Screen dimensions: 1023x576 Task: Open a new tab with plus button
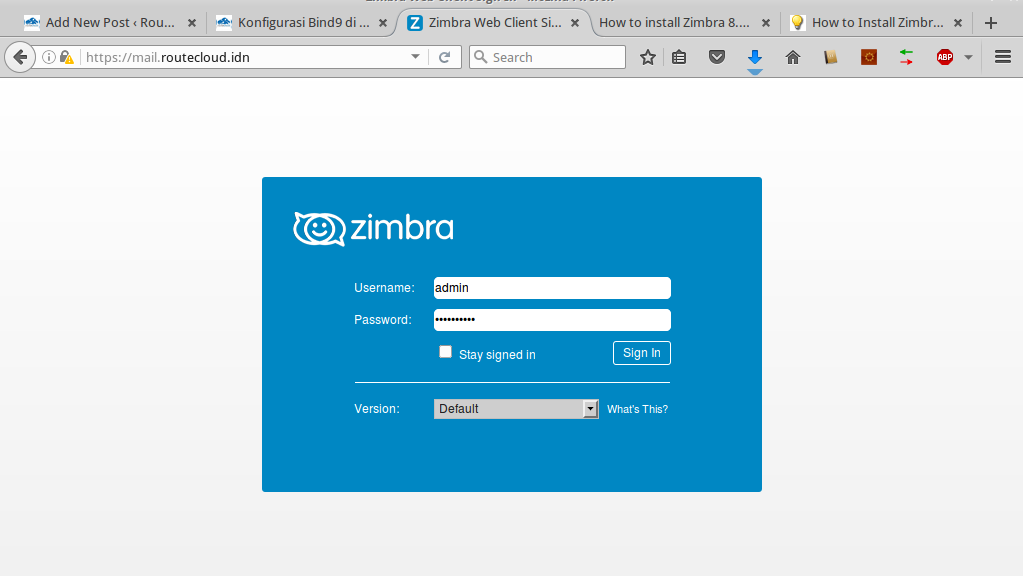[990, 23]
